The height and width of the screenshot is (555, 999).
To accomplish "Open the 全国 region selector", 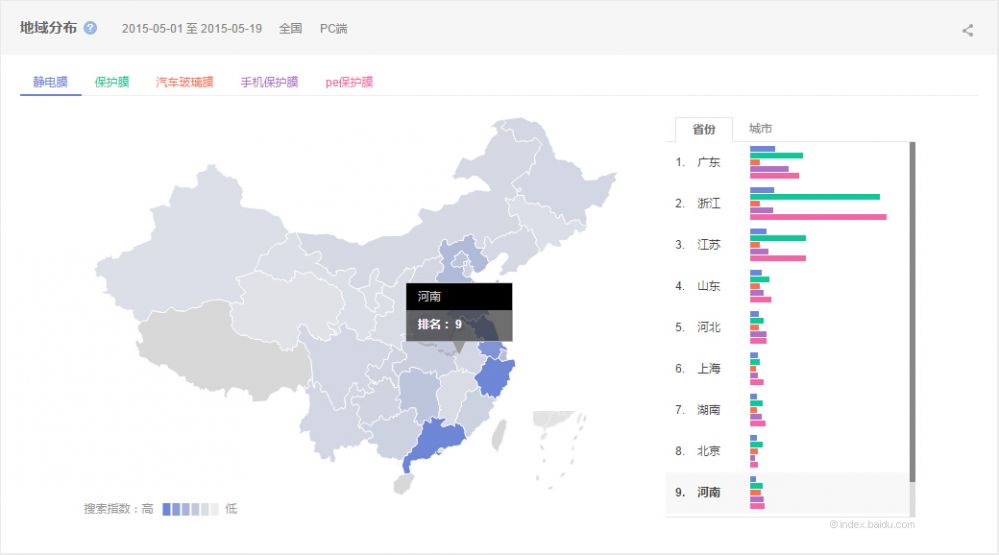I will 290,29.
